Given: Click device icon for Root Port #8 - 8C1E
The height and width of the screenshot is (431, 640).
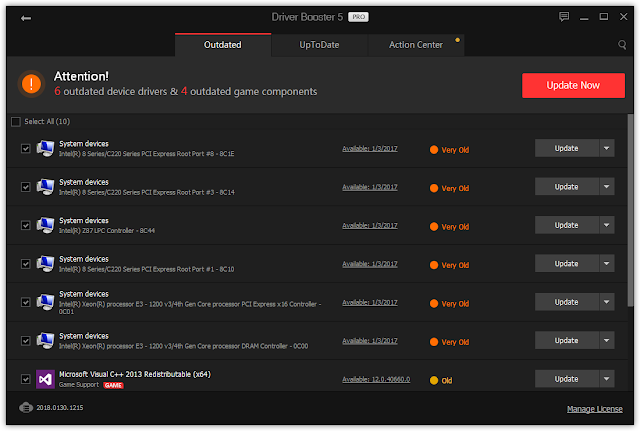Looking at the screenshot, I should click(45, 149).
